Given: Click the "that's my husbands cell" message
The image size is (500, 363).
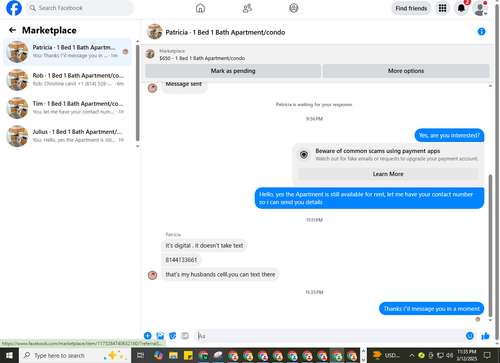Looking at the screenshot, I should (x=220, y=274).
